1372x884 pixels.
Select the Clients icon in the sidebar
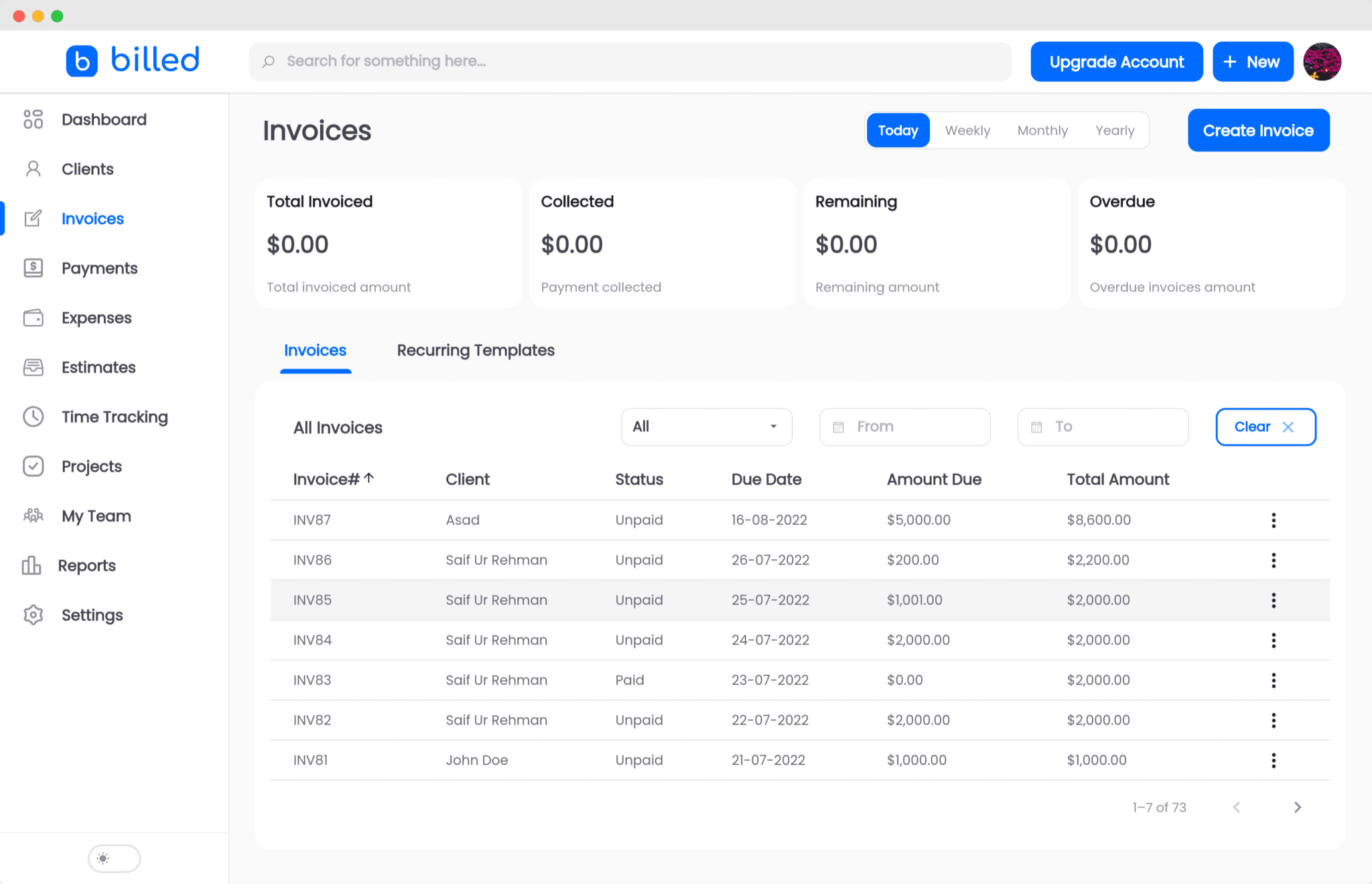(x=33, y=169)
